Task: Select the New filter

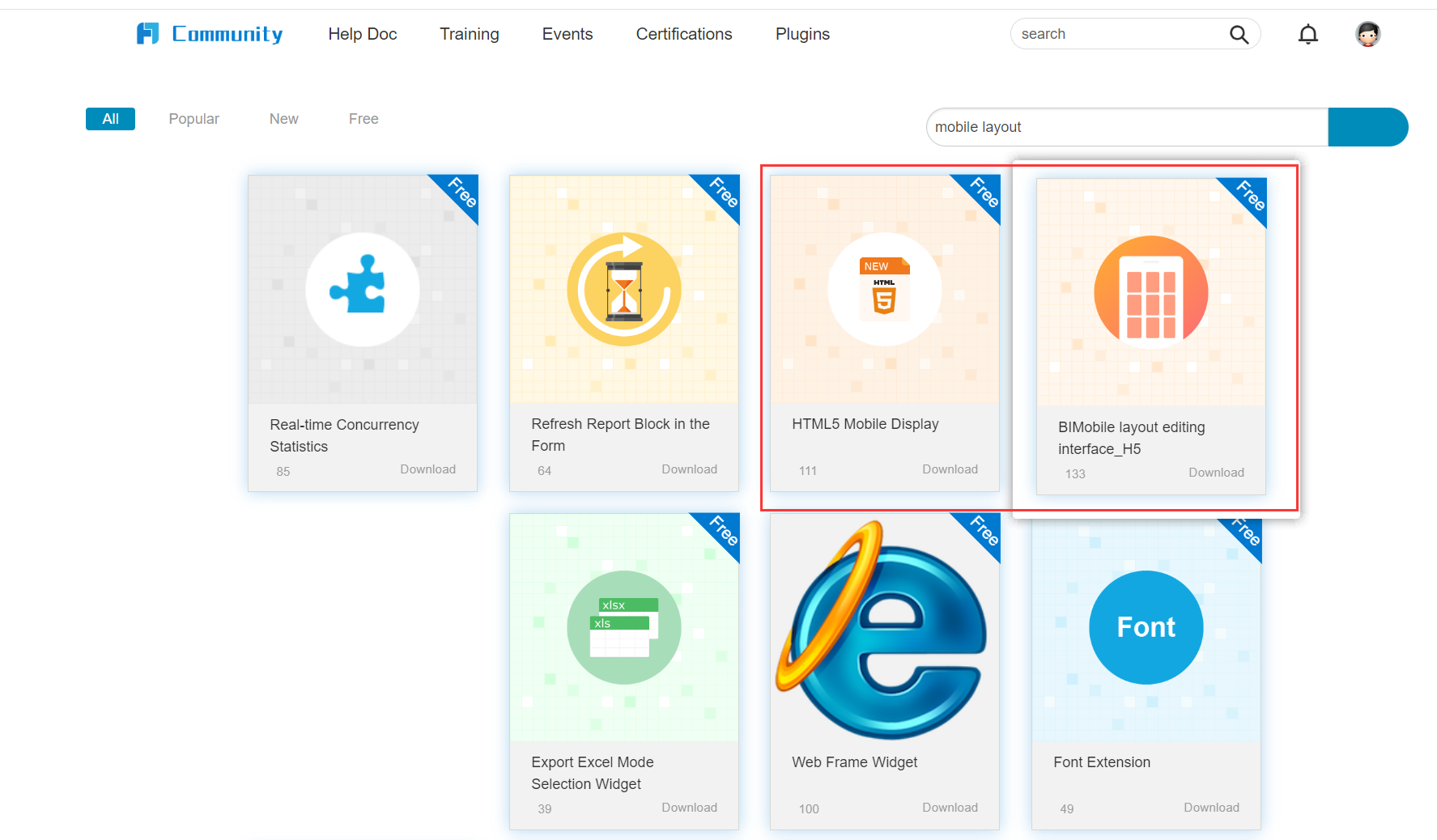Action: tap(283, 118)
